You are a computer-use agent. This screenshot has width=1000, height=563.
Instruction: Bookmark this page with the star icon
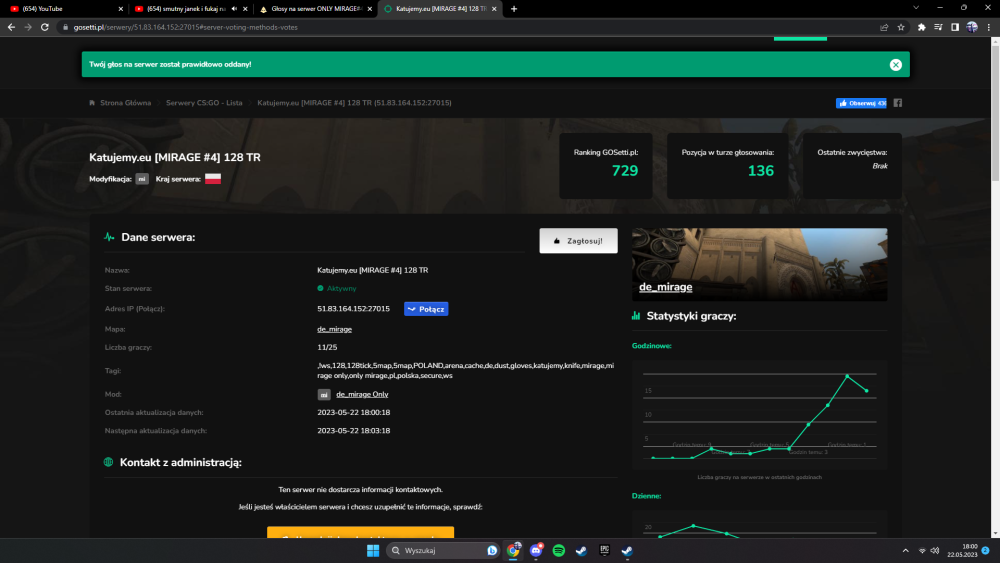(x=901, y=27)
